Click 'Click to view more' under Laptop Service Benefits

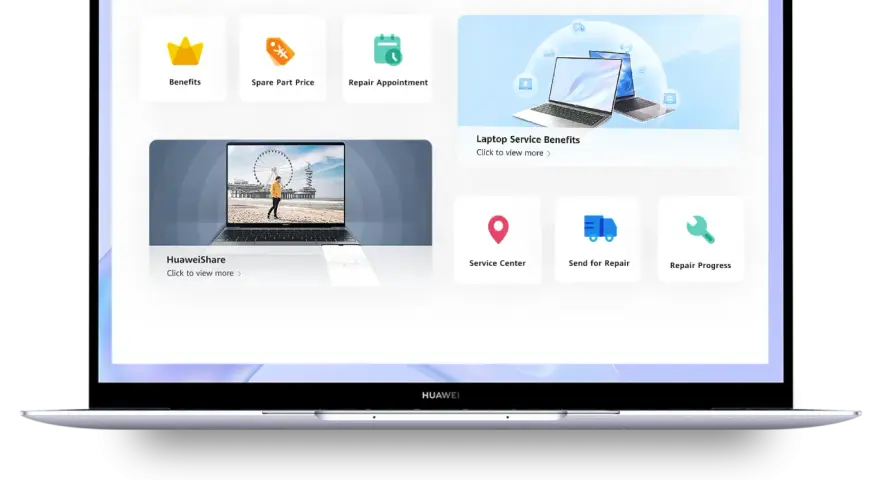pos(510,153)
